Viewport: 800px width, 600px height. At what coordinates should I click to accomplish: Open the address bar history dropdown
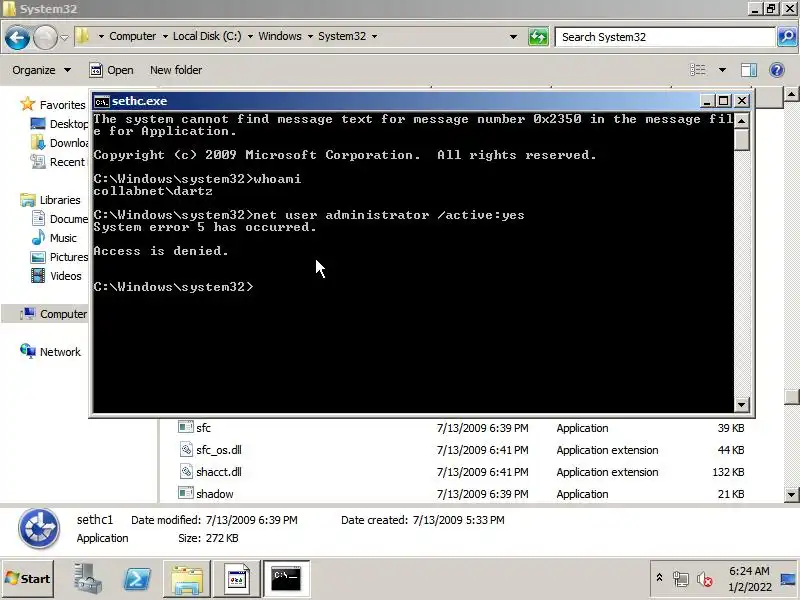click(513, 37)
